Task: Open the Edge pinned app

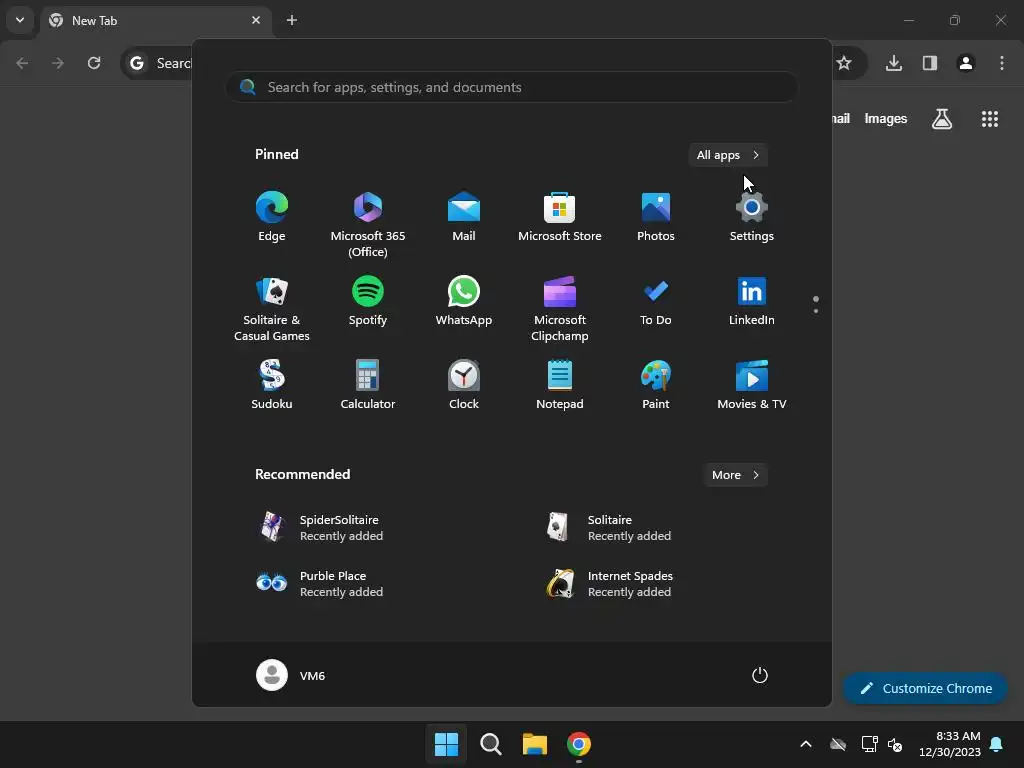Action: (272, 217)
